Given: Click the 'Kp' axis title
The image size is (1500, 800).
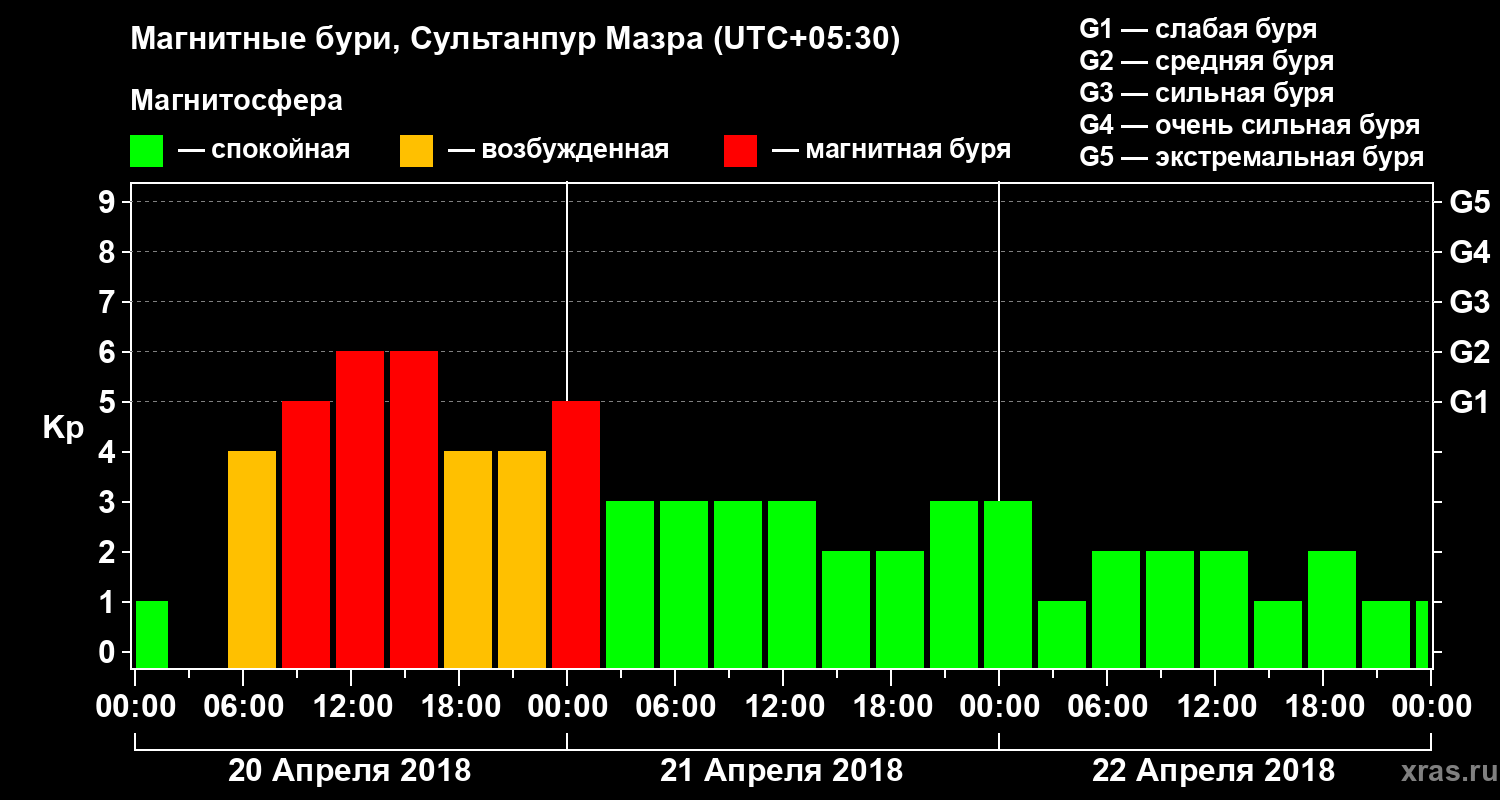Looking at the screenshot, I should tap(63, 428).
